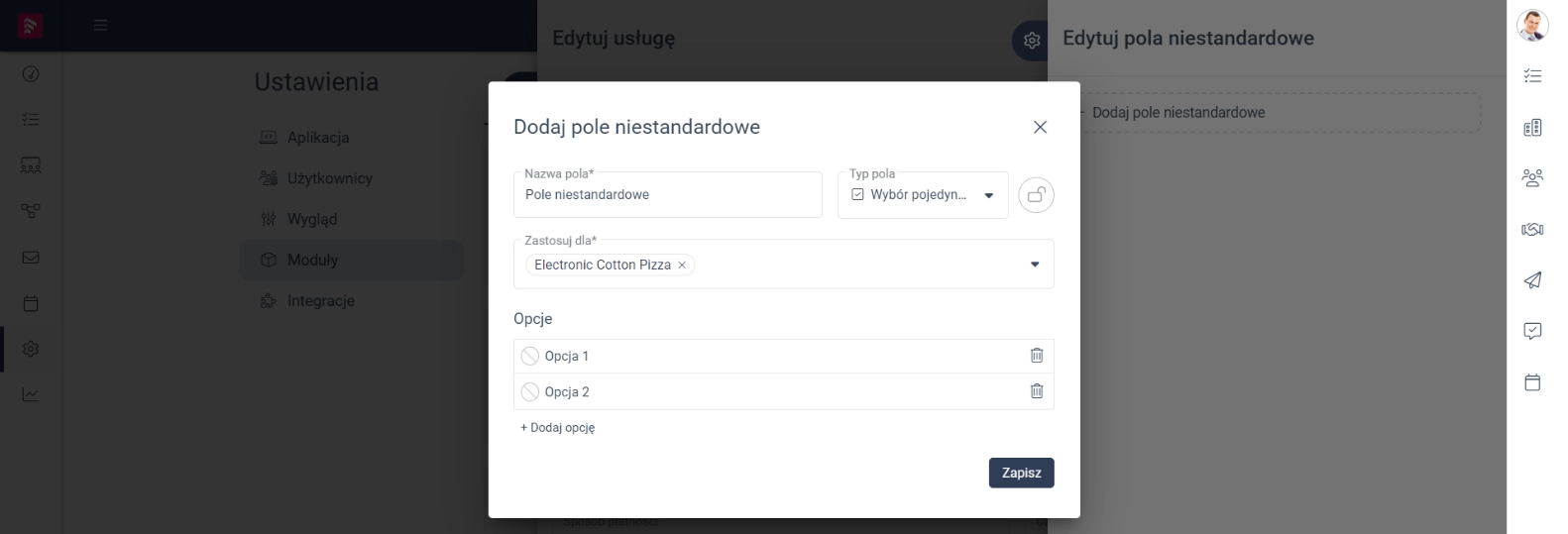The image size is (1568, 534).
Task: Open the checklist icon in right sidebar
Action: (x=1532, y=75)
